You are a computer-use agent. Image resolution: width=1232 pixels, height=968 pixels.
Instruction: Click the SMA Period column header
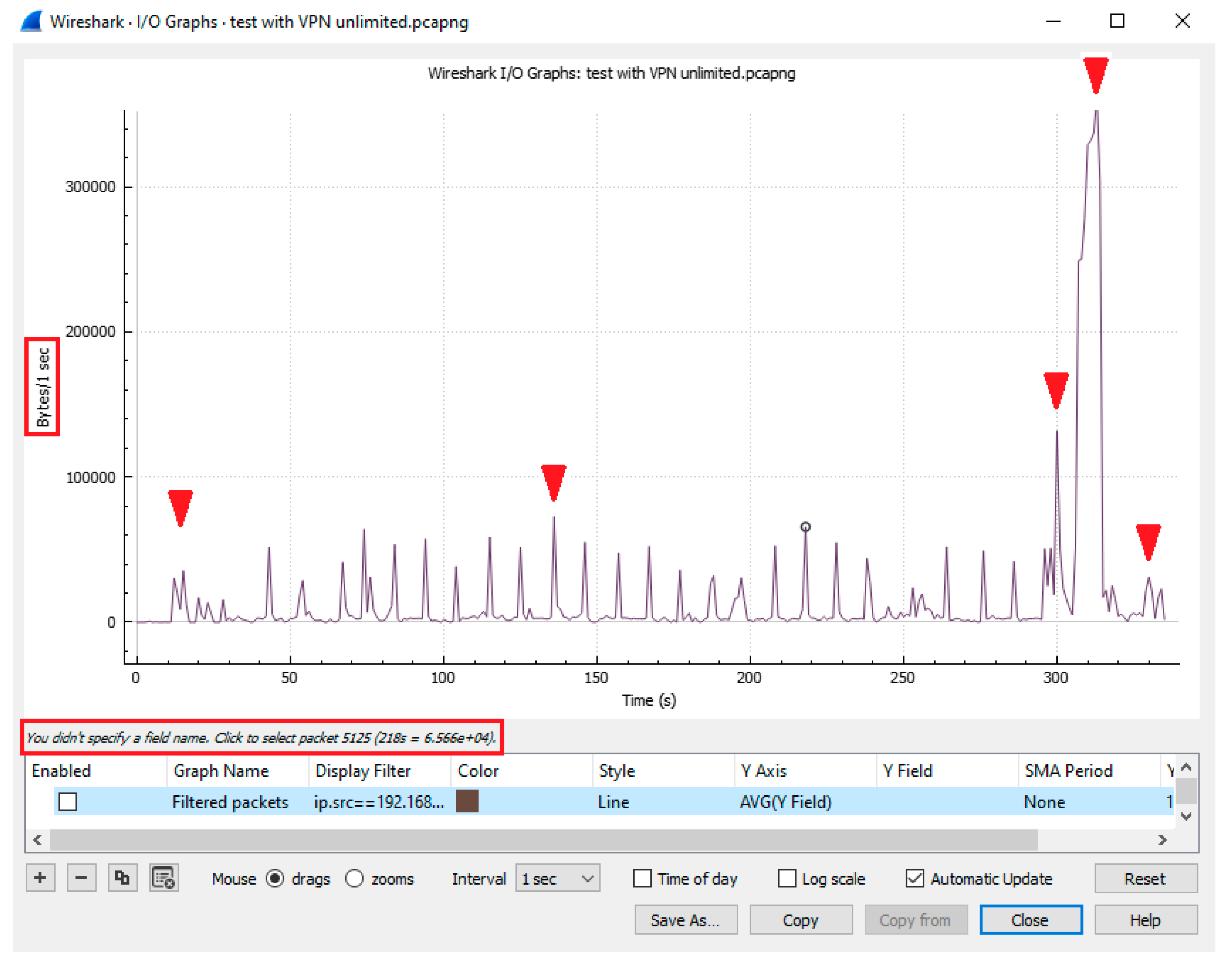tap(1089, 771)
